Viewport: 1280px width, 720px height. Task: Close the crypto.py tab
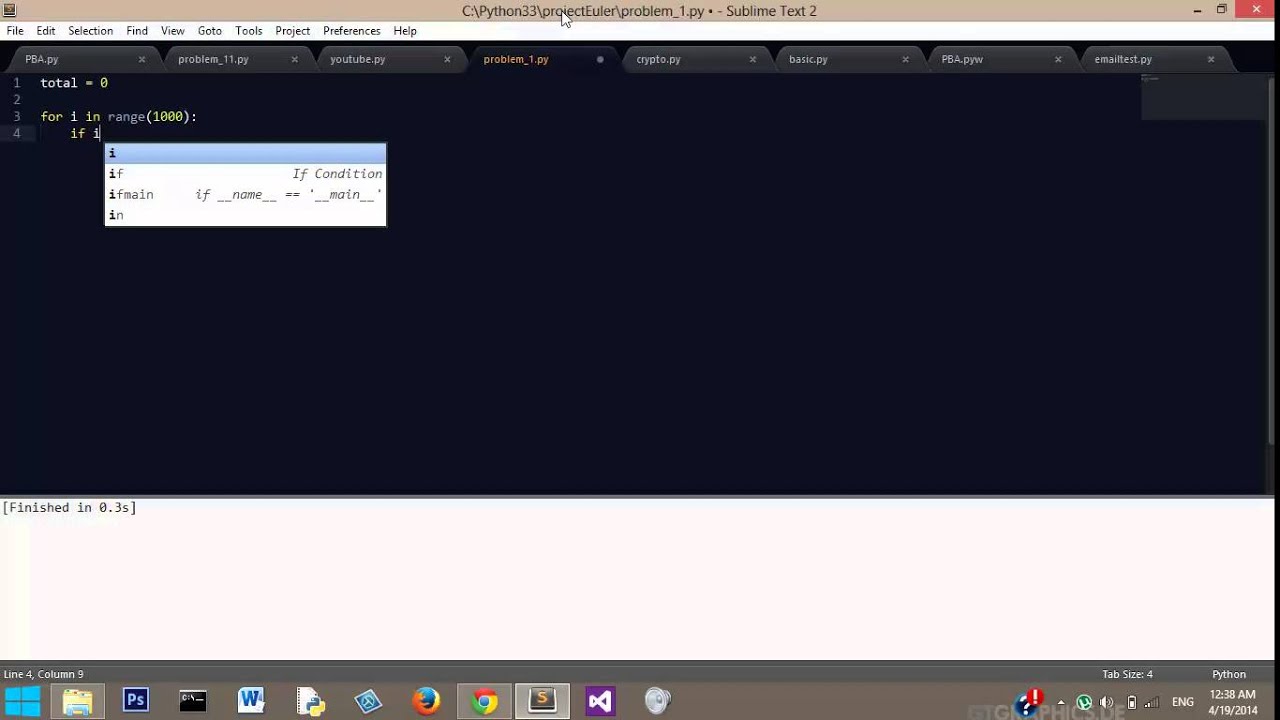point(752,59)
